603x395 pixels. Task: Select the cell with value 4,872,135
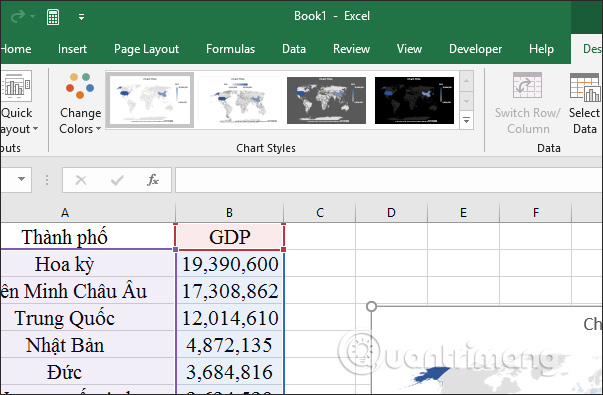coord(230,345)
